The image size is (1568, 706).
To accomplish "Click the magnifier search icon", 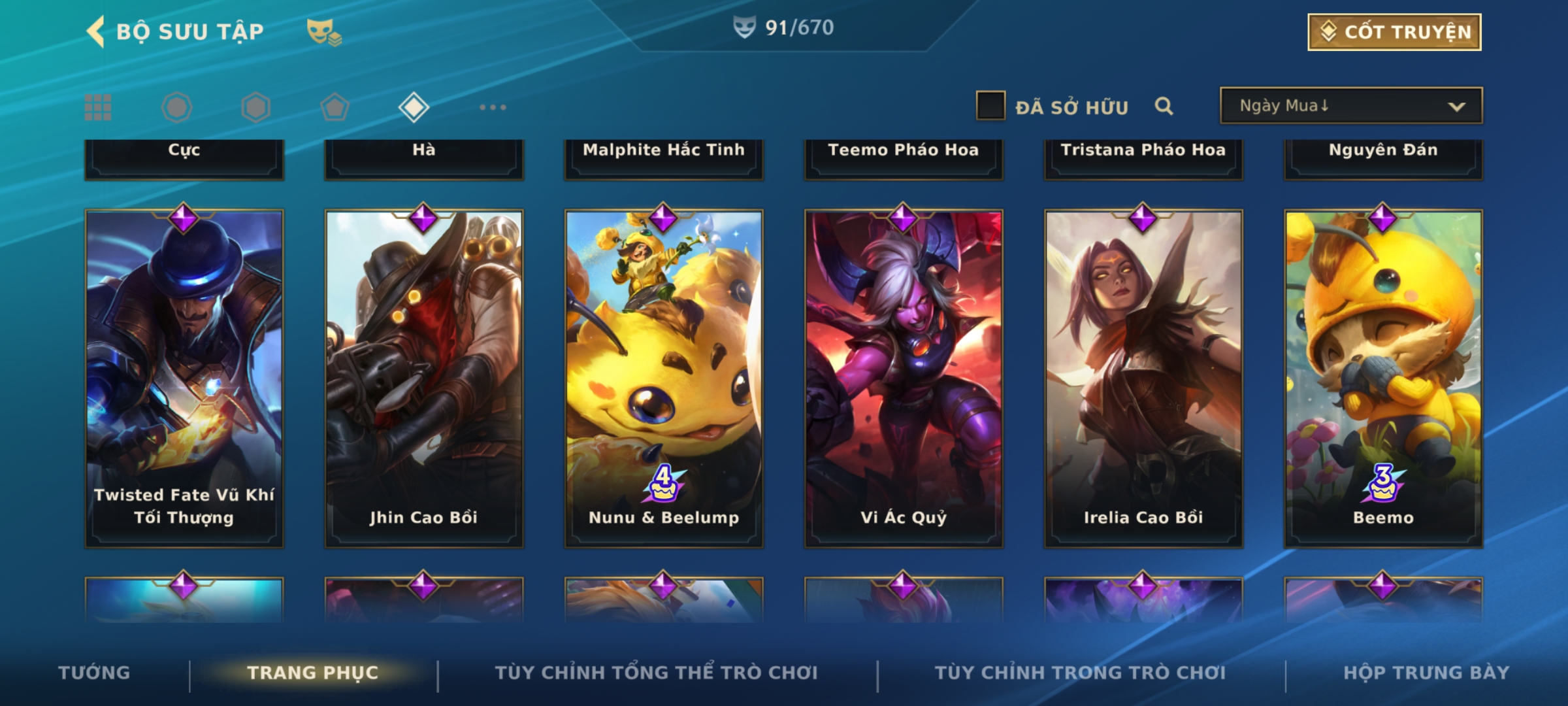I will (x=1164, y=106).
